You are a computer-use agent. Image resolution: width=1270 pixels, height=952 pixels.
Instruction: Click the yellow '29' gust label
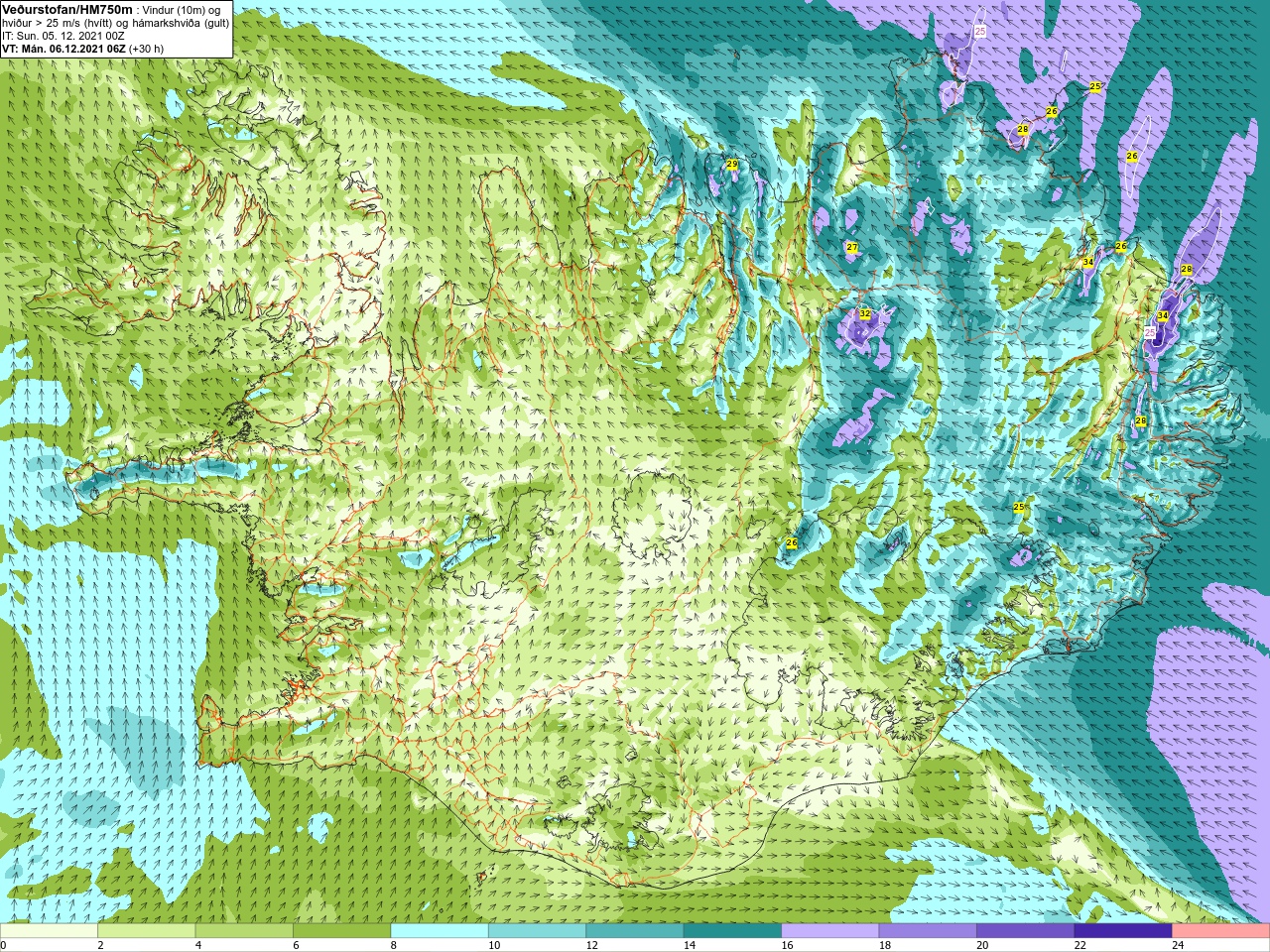click(x=732, y=165)
